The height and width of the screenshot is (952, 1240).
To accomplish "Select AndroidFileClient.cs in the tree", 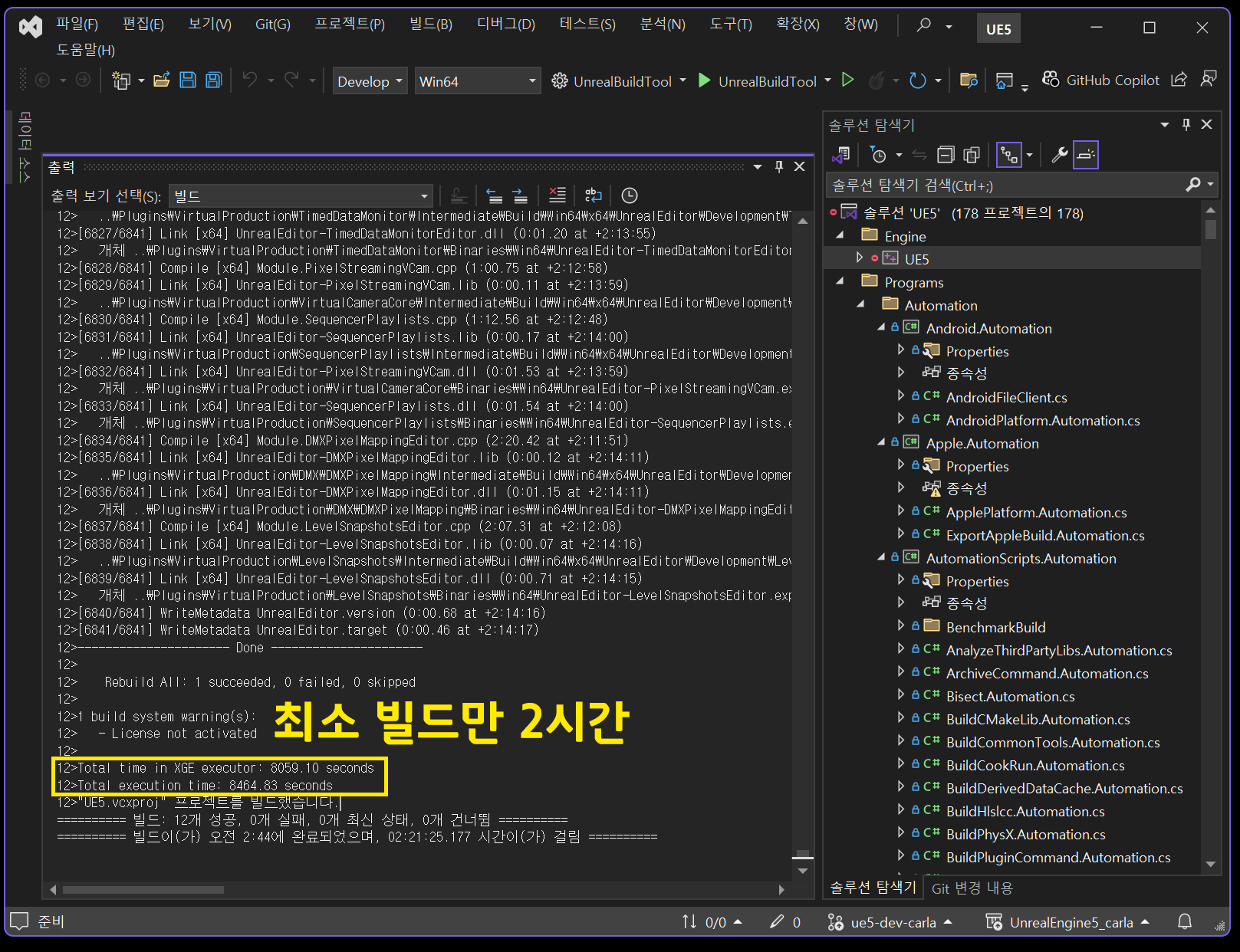I will [x=1006, y=397].
